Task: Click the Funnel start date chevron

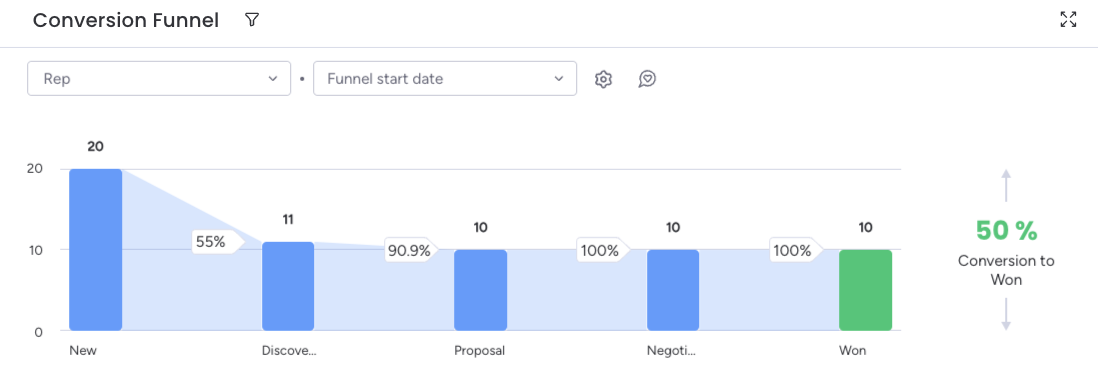Action: [x=559, y=78]
